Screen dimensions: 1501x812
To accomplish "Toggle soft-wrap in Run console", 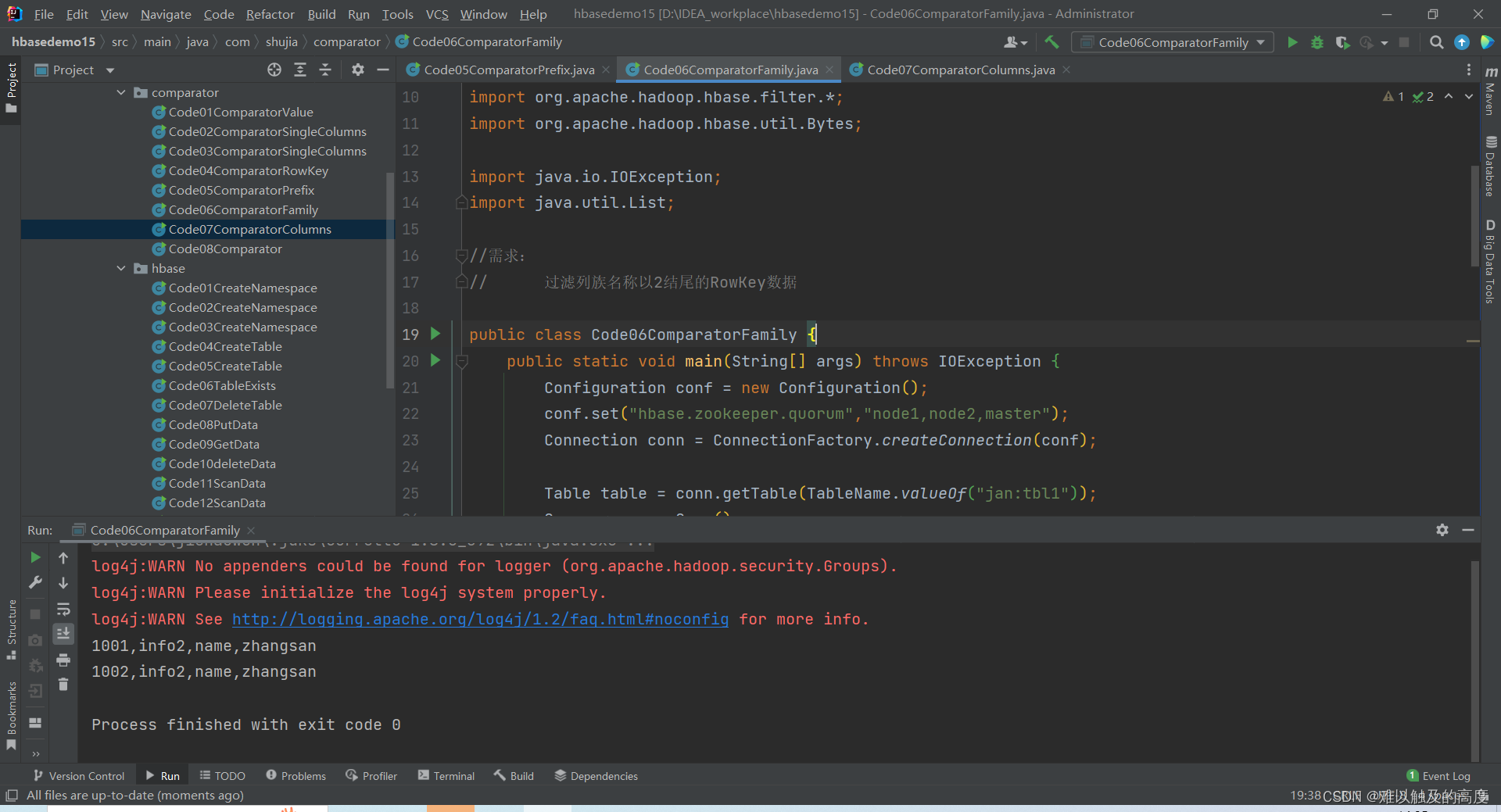I will click(x=63, y=609).
